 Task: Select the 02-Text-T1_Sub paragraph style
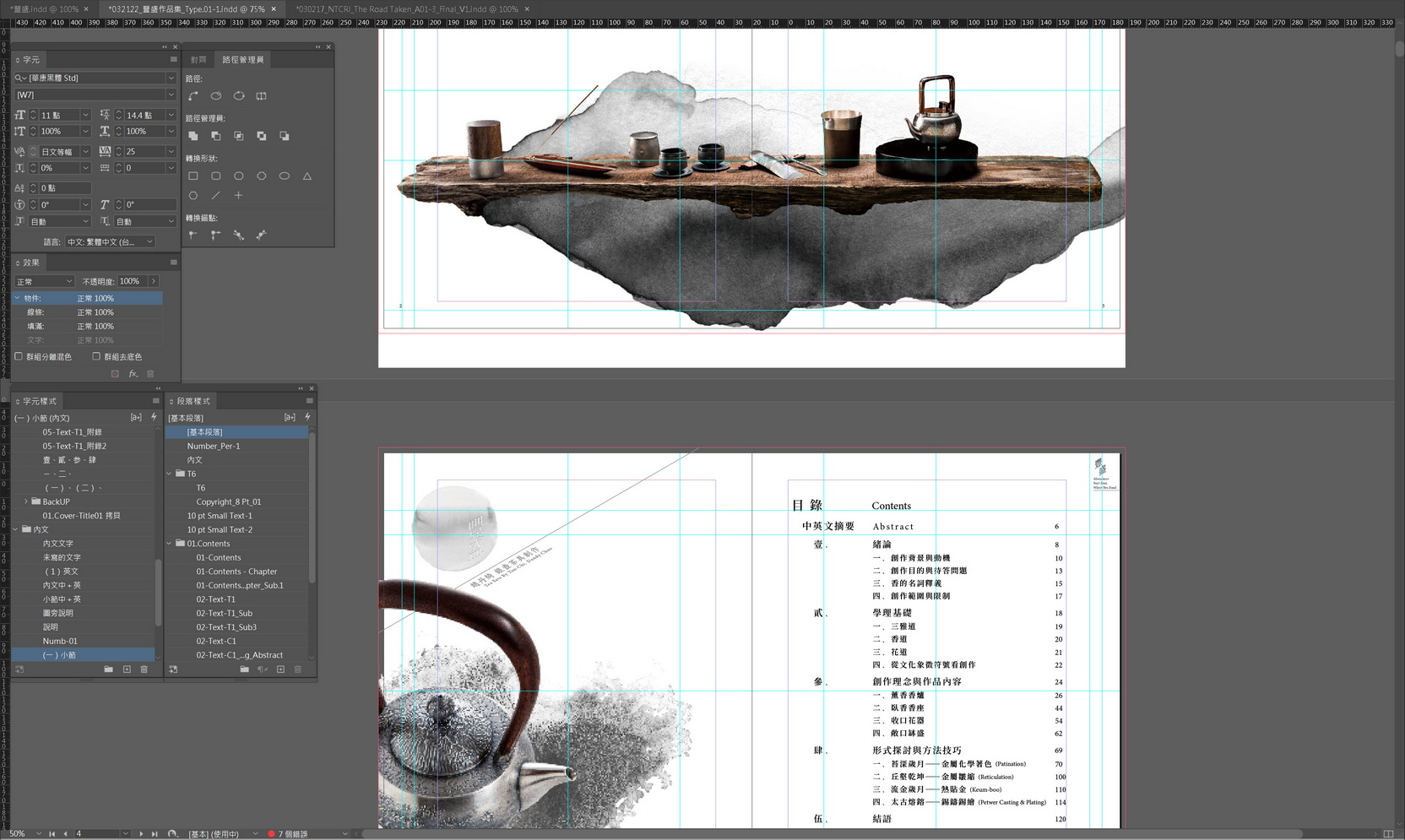(224, 613)
